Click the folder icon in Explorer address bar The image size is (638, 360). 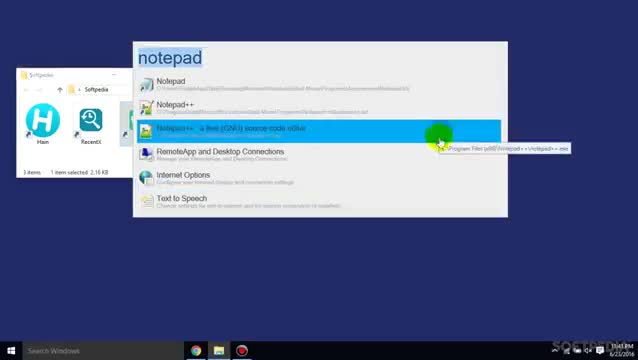[x=72, y=89]
